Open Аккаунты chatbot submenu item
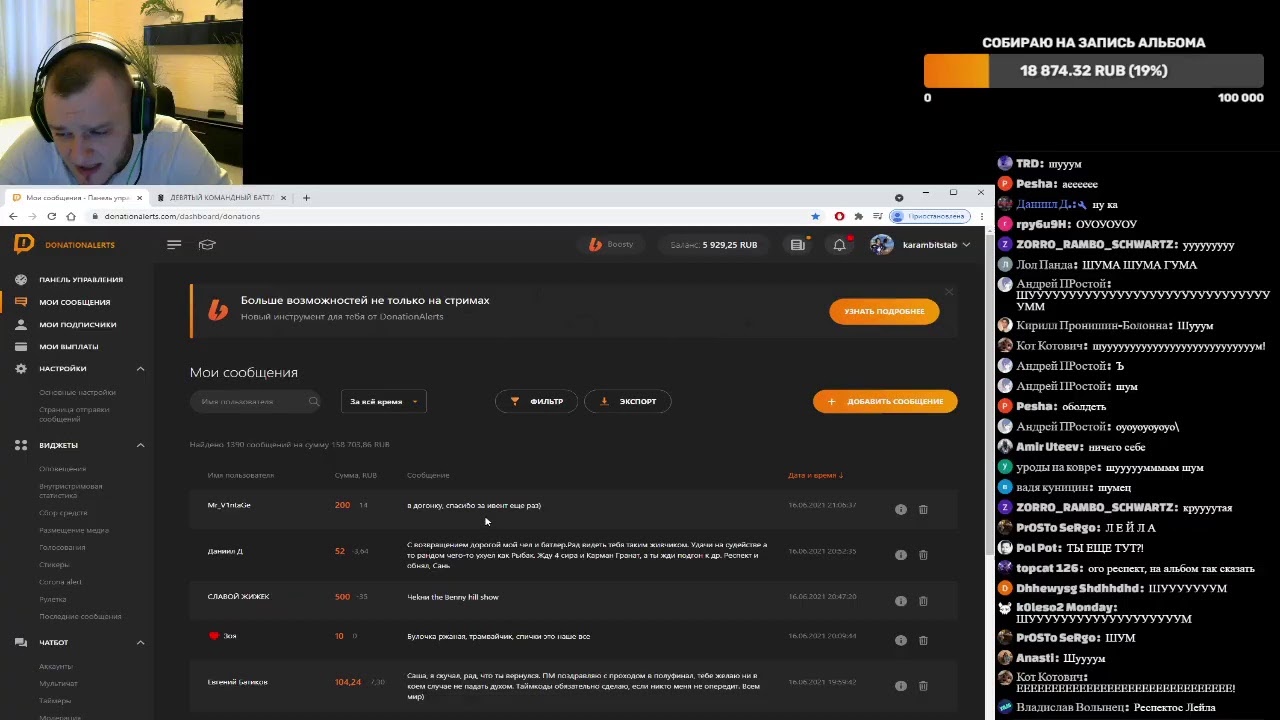1280x720 pixels. click(56, 666)
